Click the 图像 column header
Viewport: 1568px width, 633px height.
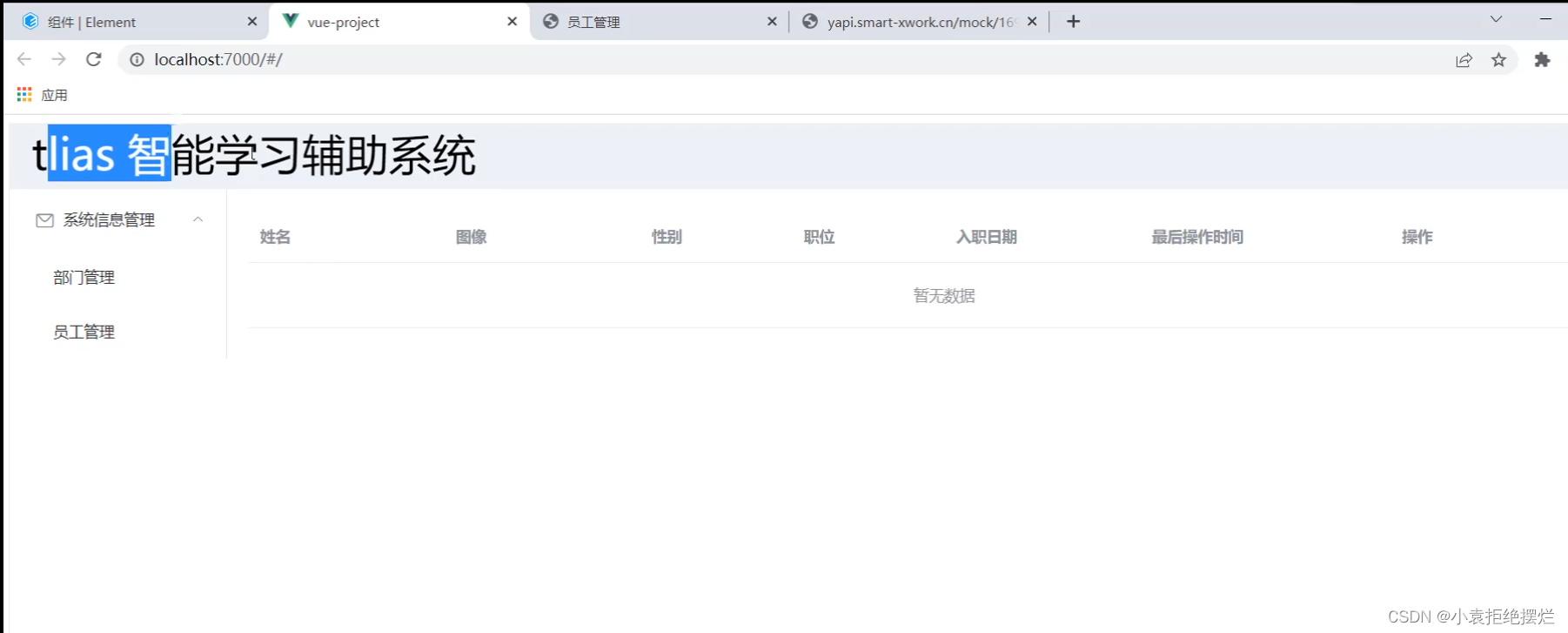[471, 237]
